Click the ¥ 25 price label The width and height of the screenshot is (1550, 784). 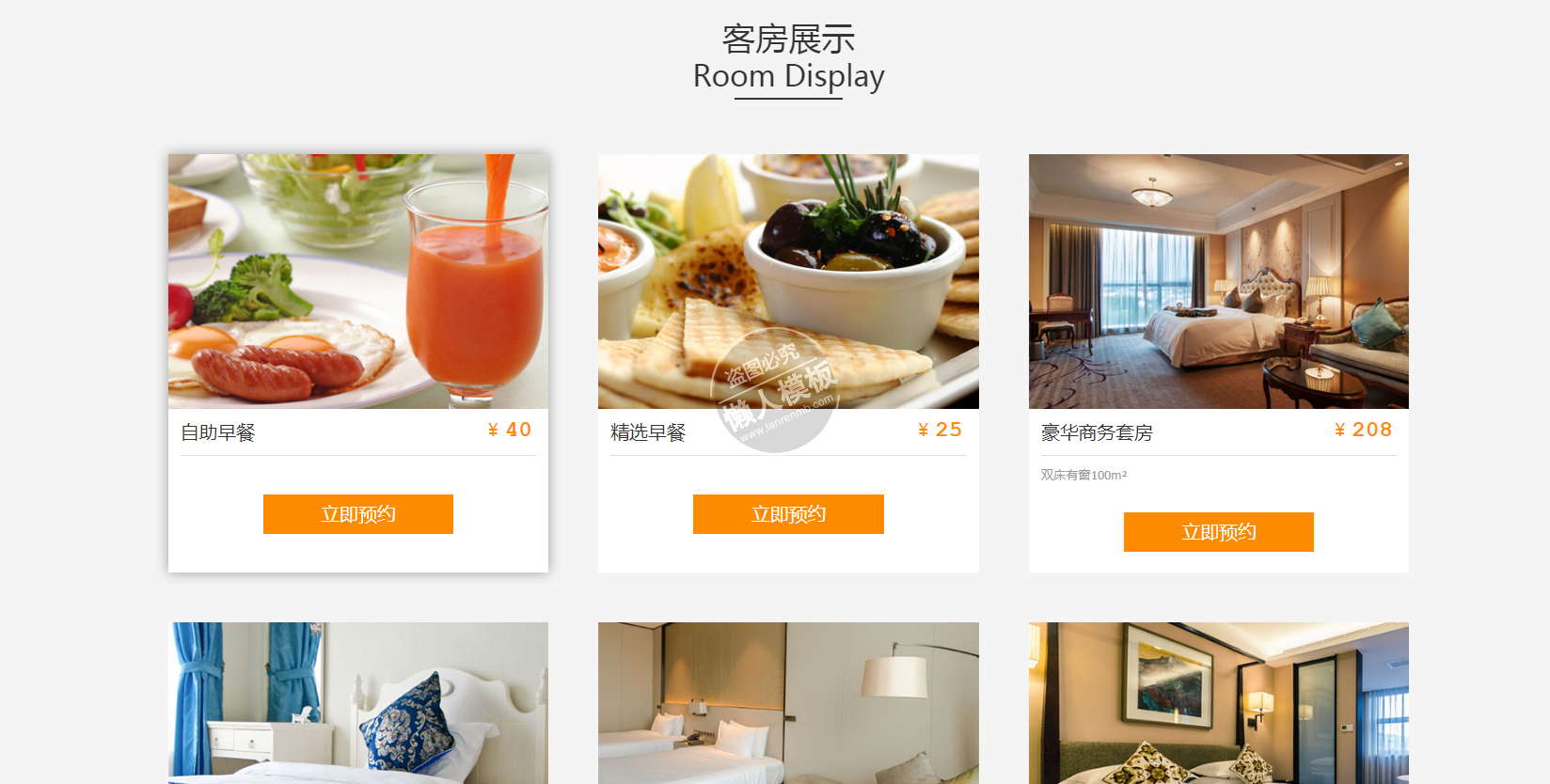pos(940,430)
